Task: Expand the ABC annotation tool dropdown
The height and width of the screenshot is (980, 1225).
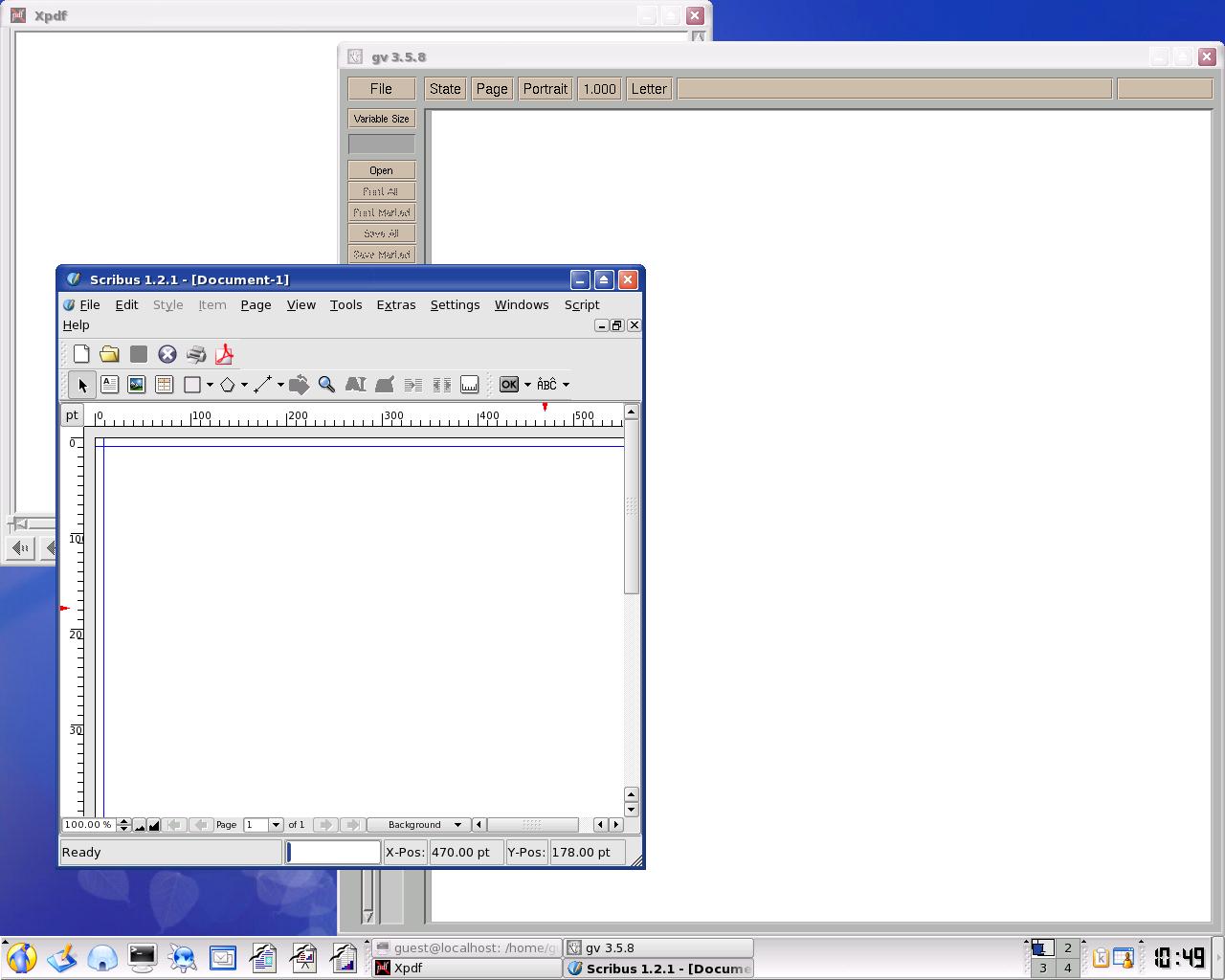Action: coord(566,385)
